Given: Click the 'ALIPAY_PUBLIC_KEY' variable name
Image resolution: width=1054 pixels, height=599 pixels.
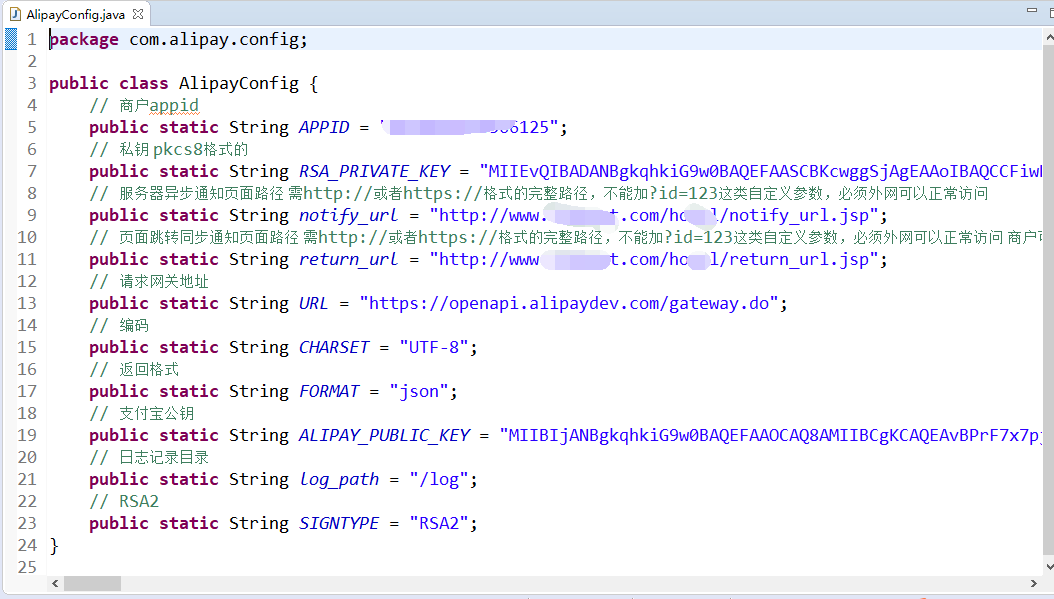Looking at the screenshot, I should coord(384,436).
